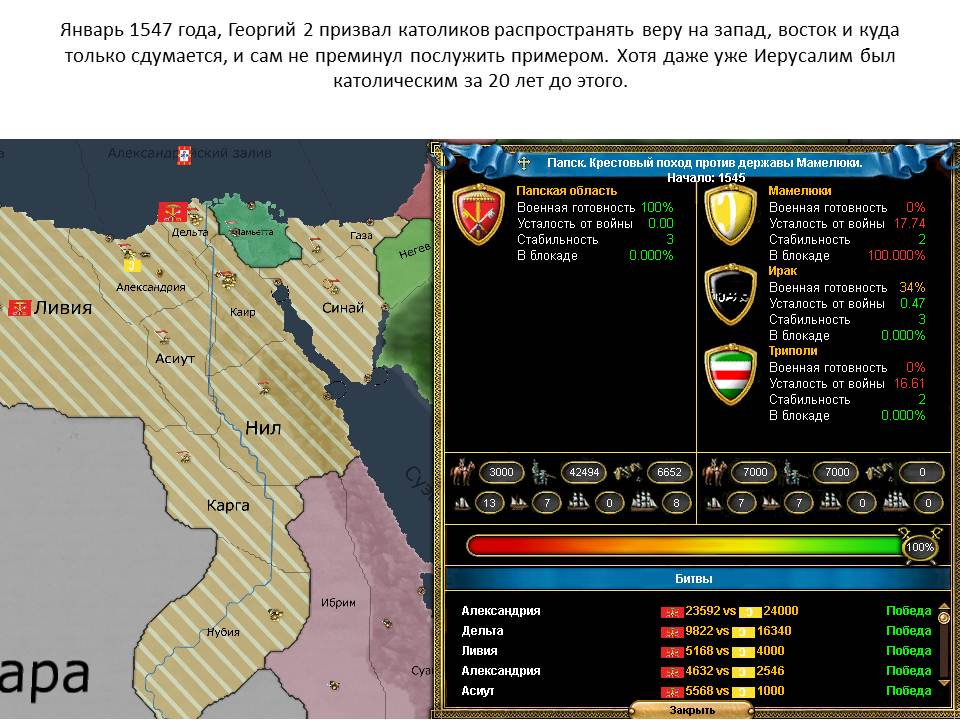The height and width of the screenshot is (720, 960).
Task: Click the Синай province label
Action: 343,307
